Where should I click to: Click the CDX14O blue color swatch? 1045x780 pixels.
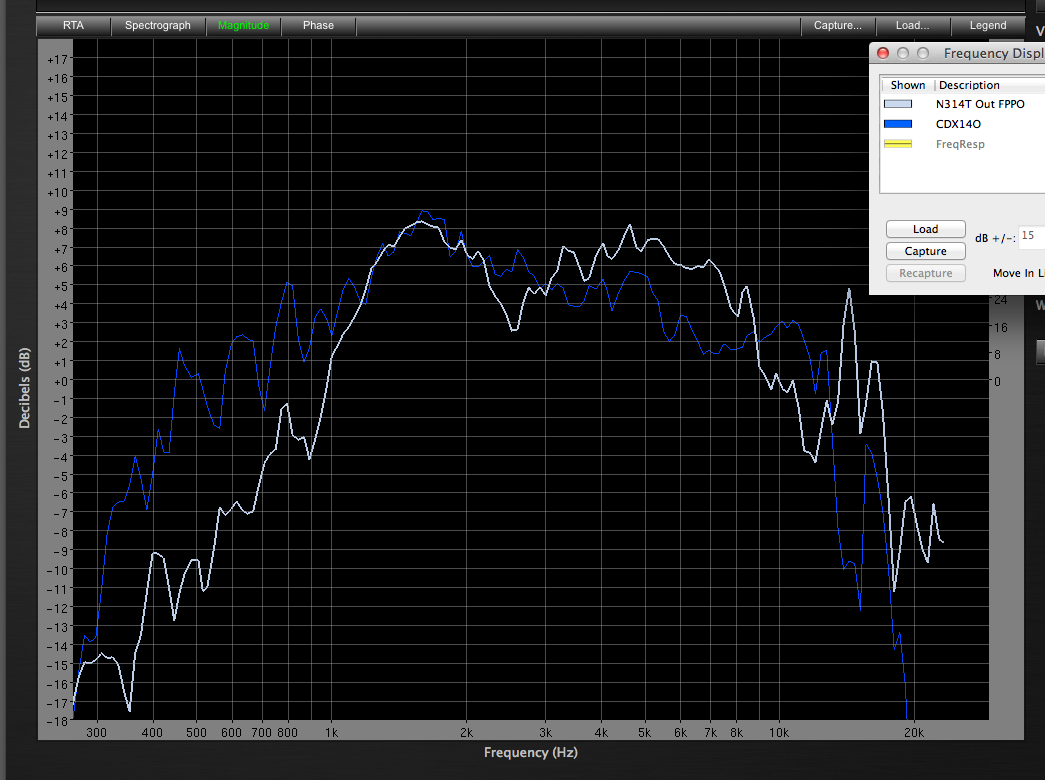(x=898, y=124)
